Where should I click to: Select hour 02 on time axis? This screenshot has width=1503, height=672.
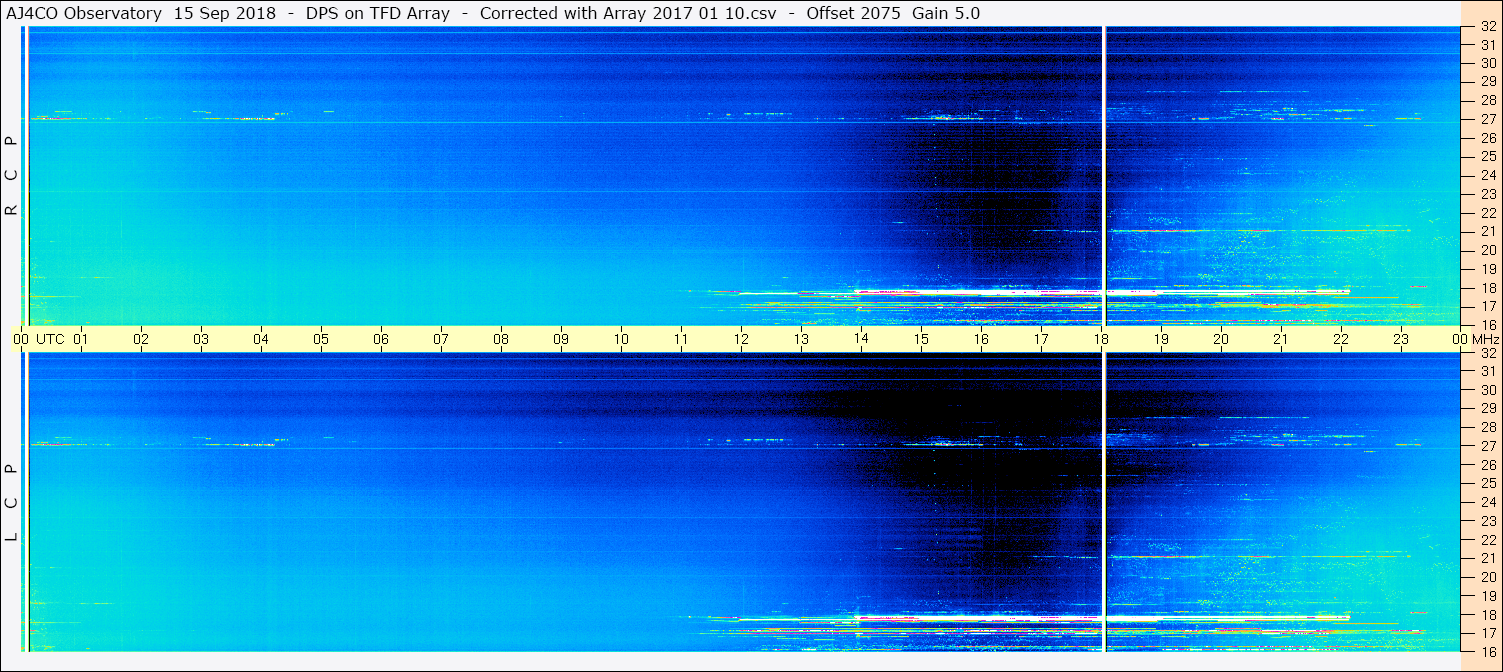(x=141, y=339)
